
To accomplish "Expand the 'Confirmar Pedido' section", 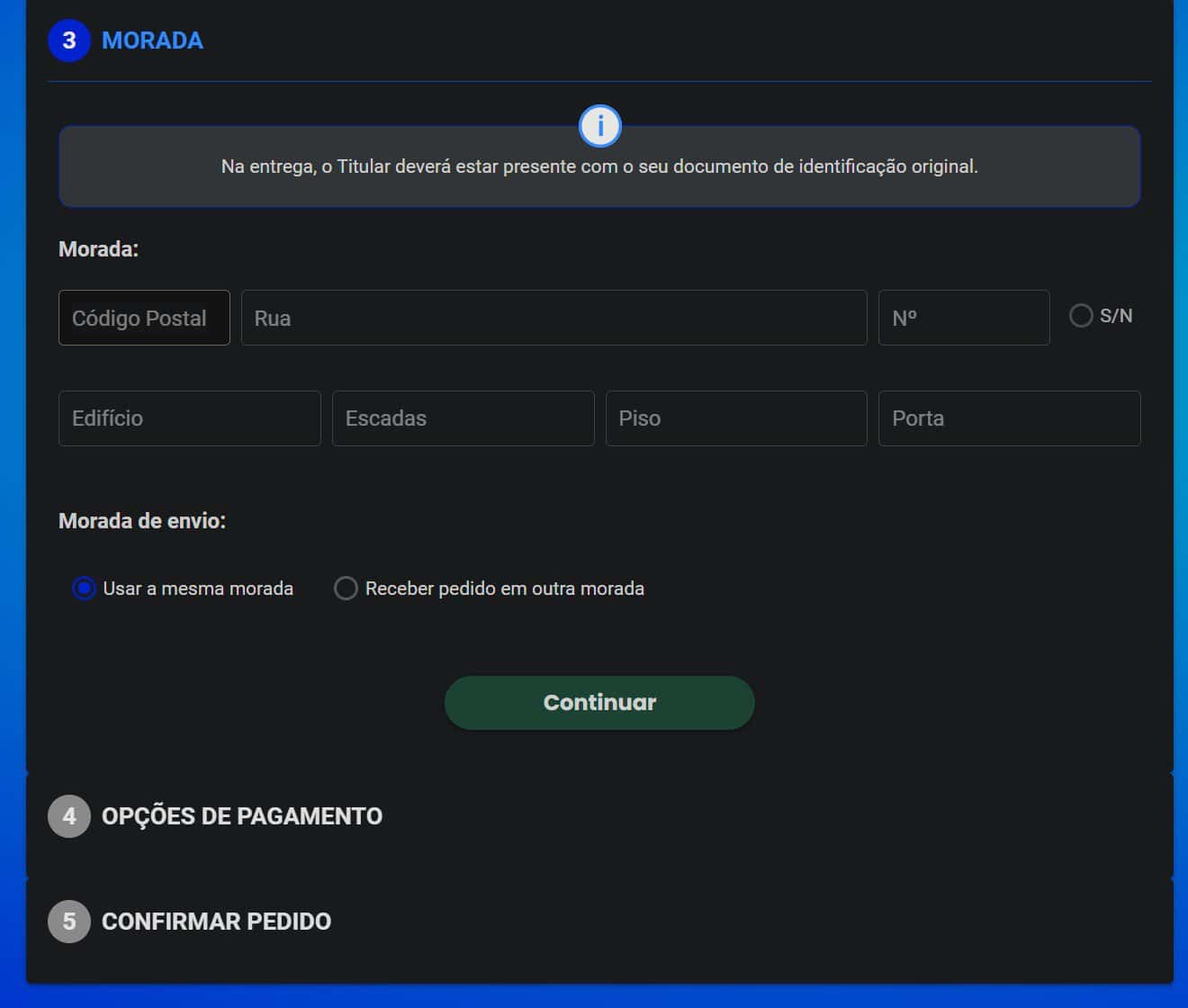I will point(216,922).
